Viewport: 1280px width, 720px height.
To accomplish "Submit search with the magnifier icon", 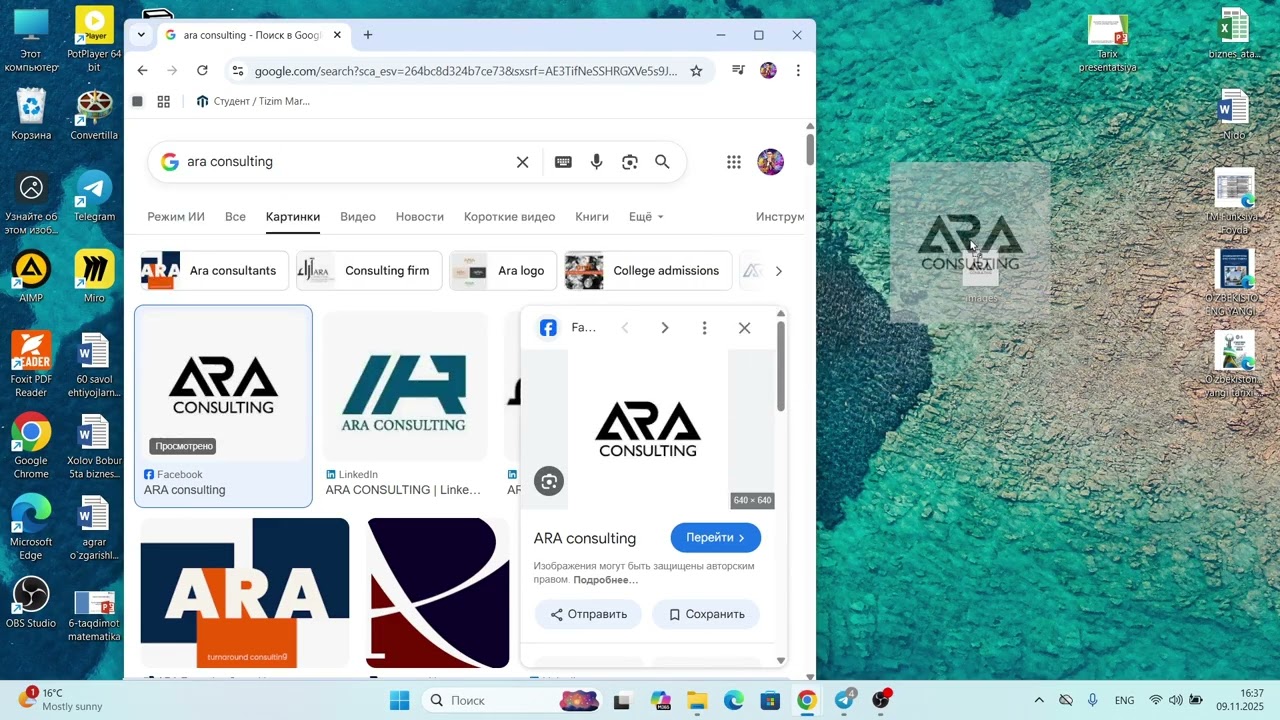I will click(662, 162).
